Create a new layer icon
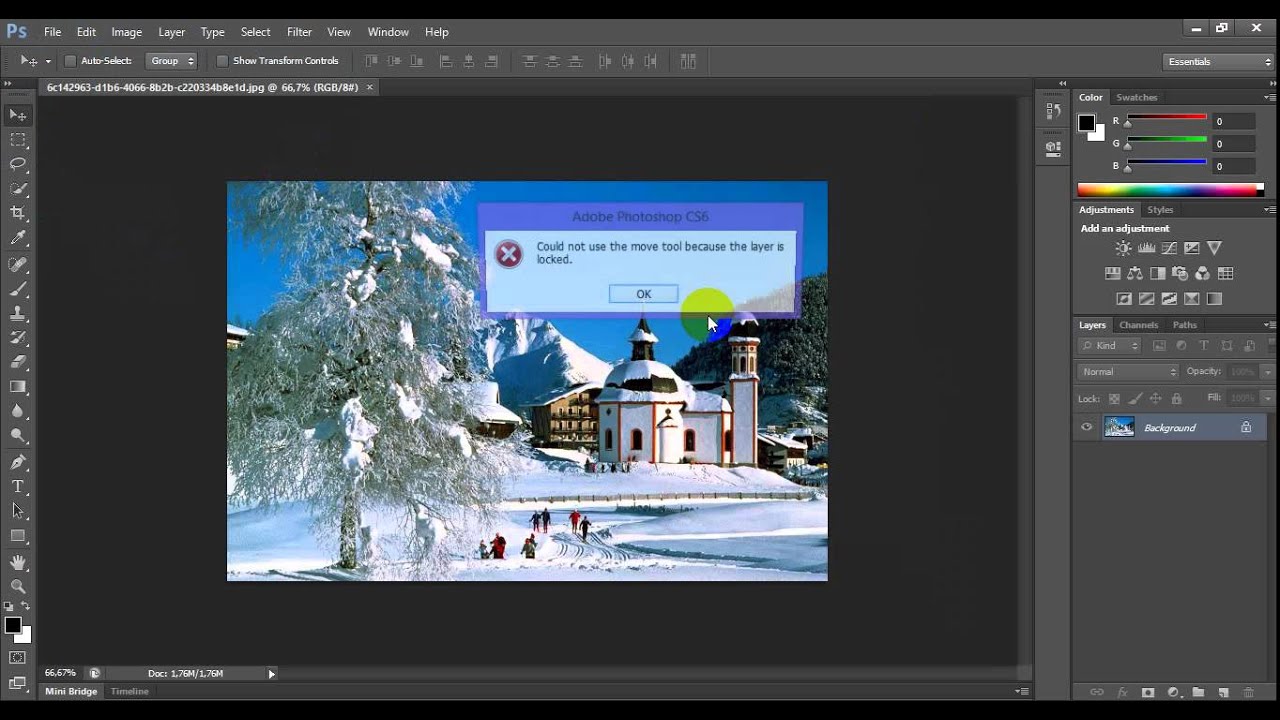The height and width of the screenshot is (720, 1280). (x=1223, y=692)
